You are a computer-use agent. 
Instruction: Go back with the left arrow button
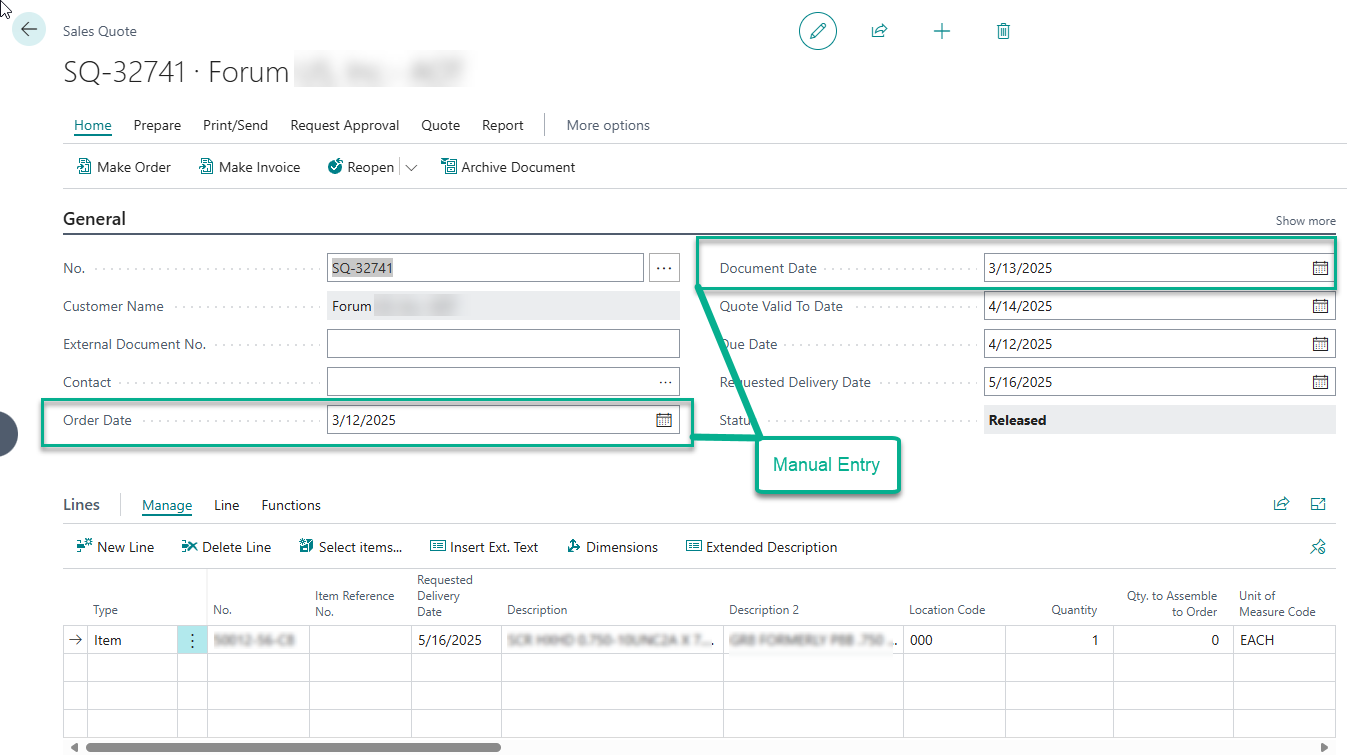[28, 29]
